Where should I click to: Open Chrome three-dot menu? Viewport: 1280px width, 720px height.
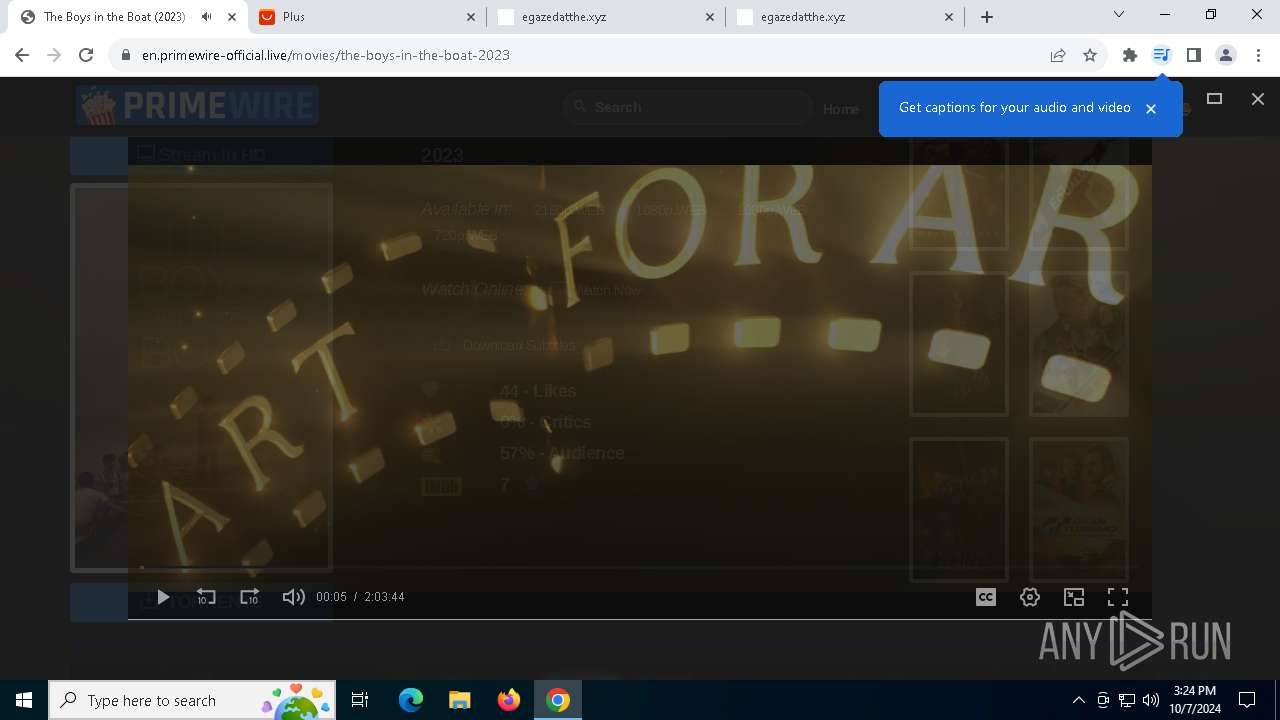[1258, 55]
